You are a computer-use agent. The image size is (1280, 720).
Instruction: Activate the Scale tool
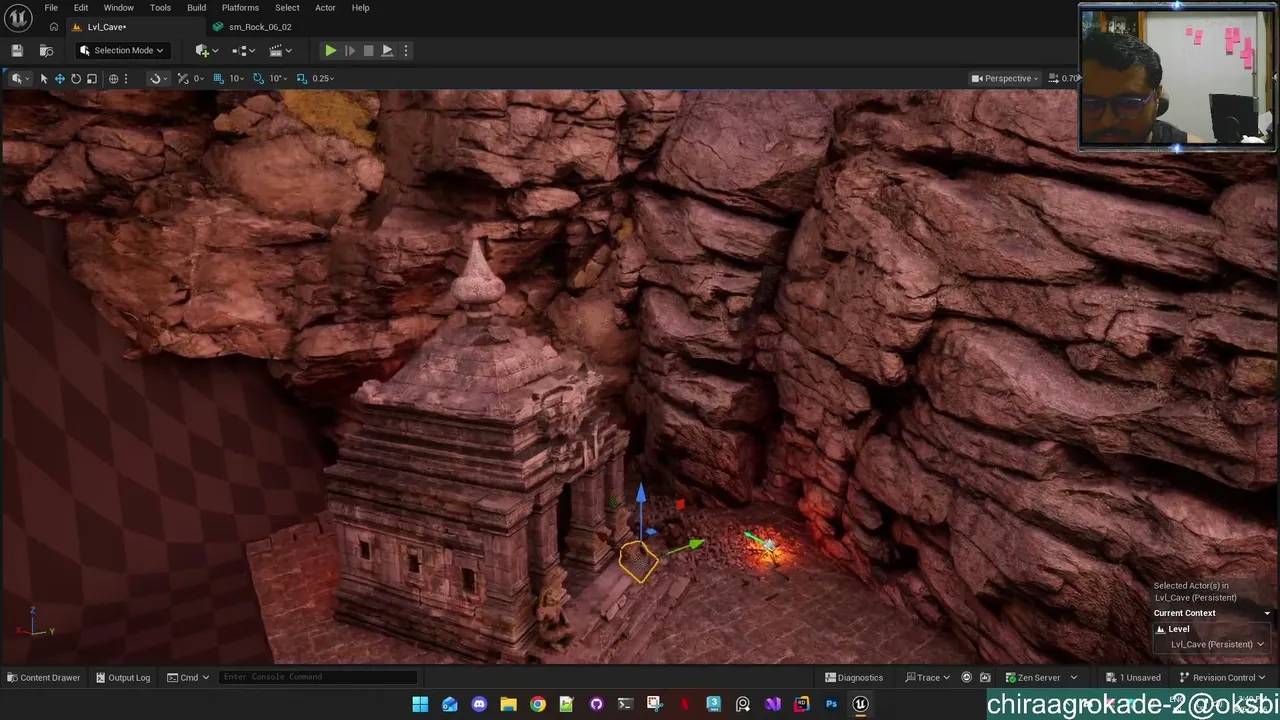[x=91, y=78]
